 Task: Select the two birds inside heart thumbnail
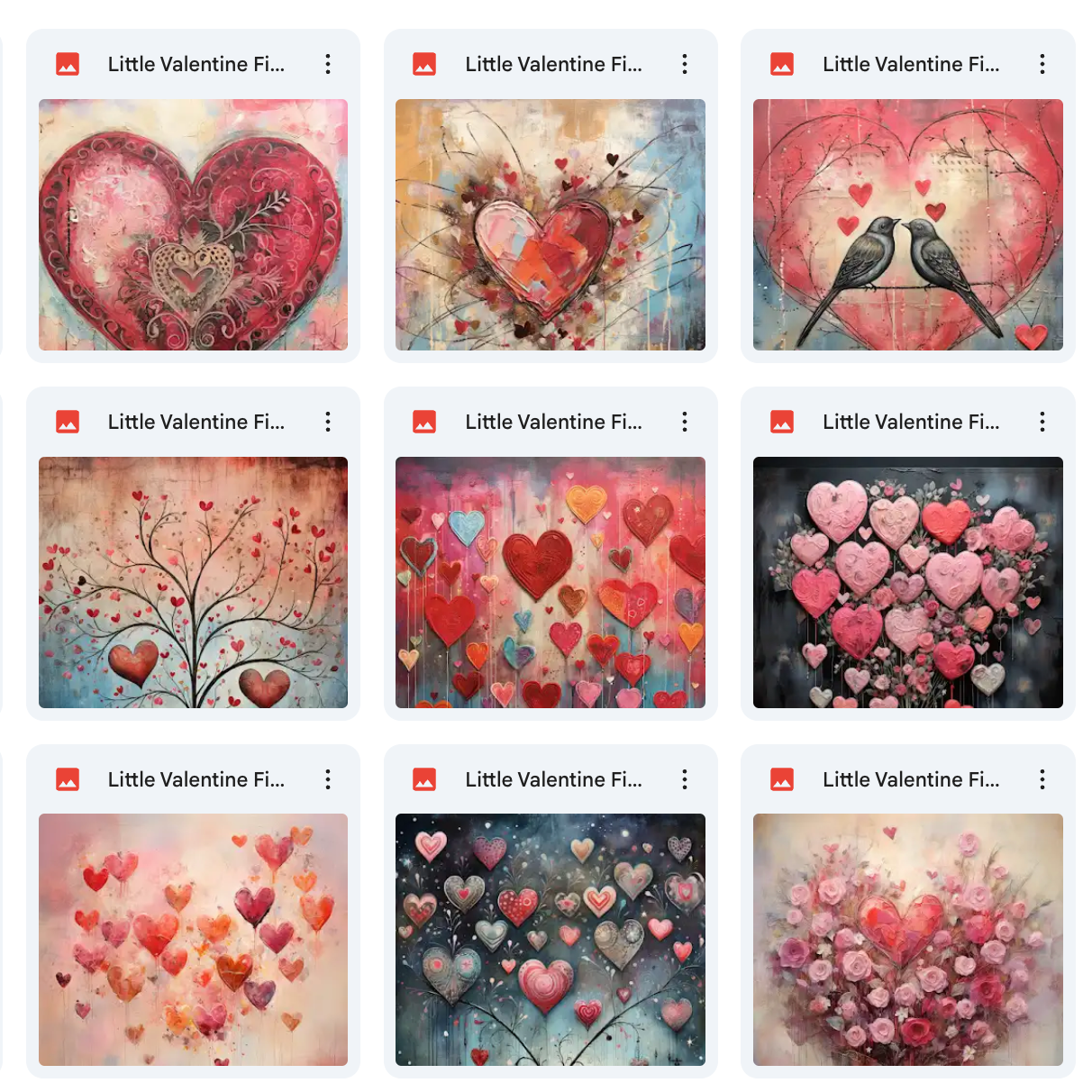click(908, 224)
